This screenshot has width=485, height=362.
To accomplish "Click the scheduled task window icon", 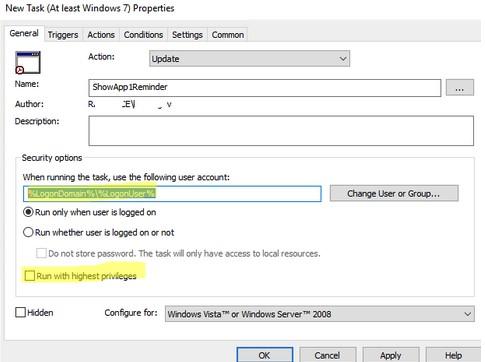I will point(28,62).
